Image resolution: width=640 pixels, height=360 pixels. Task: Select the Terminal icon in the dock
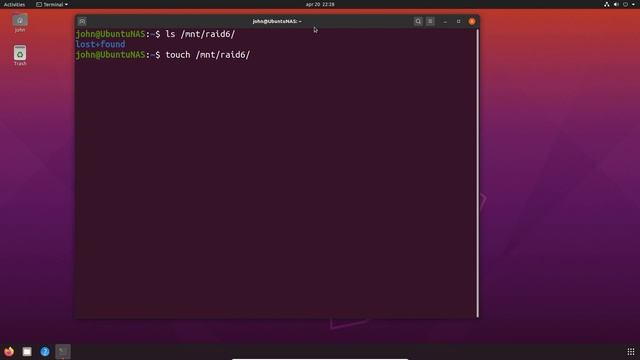click(63, 351)
